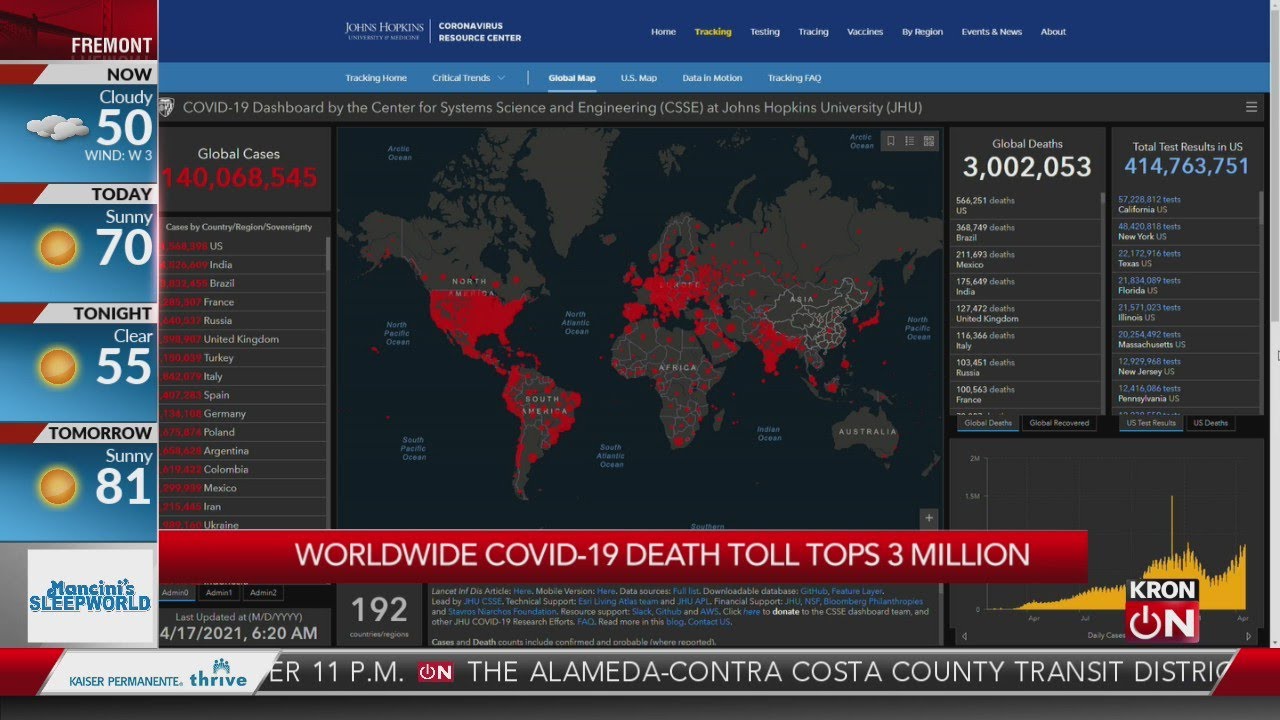Screen dimensions: 1280x720
Task: Click the right arrow under the Daily Cases chart
Action: click(1248, 636)
